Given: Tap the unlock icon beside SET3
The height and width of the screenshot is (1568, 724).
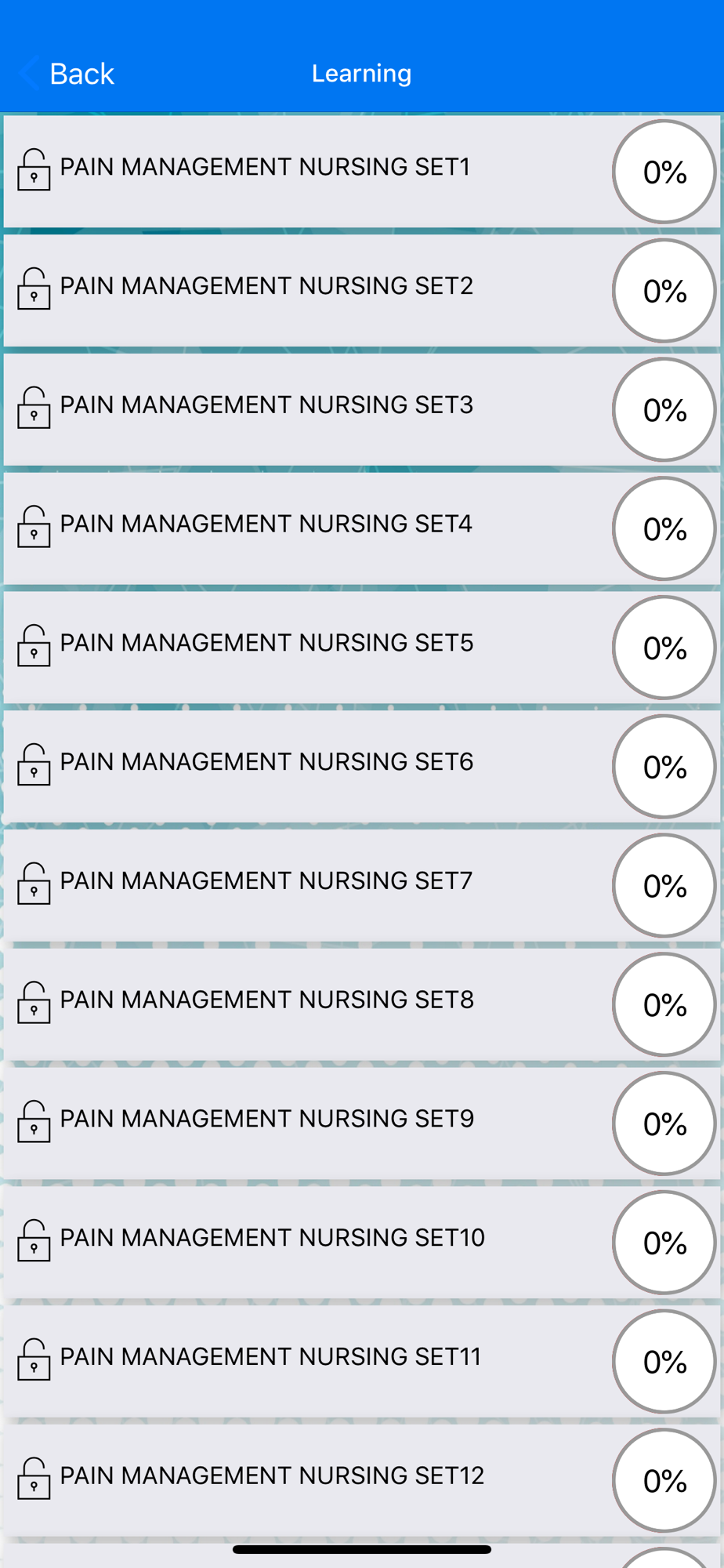Looking at the screenshot, I should pos(34,408).
